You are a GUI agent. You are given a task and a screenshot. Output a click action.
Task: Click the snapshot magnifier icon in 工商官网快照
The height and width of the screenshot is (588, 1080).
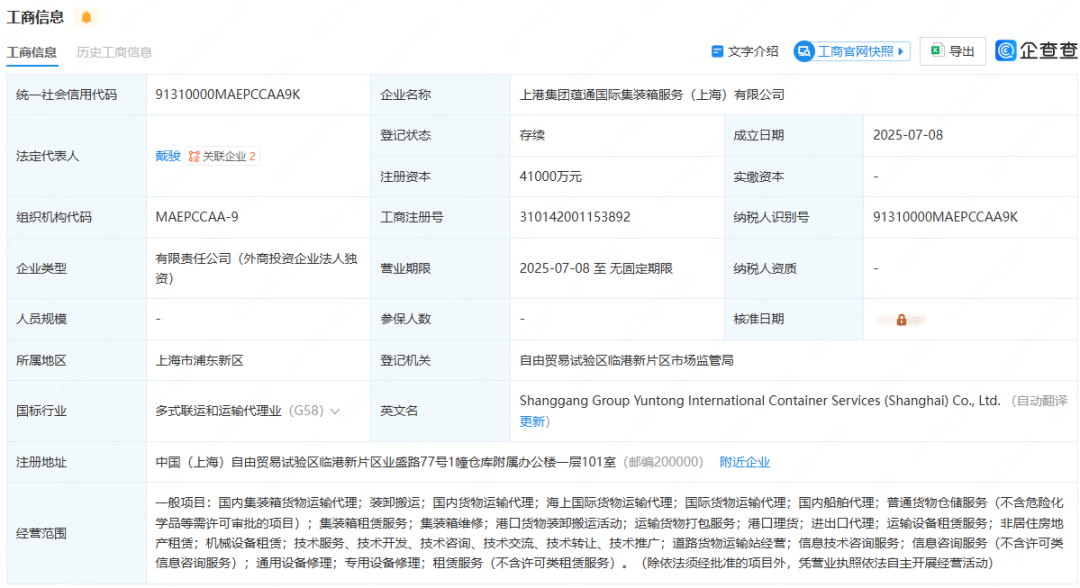(804, 52)
